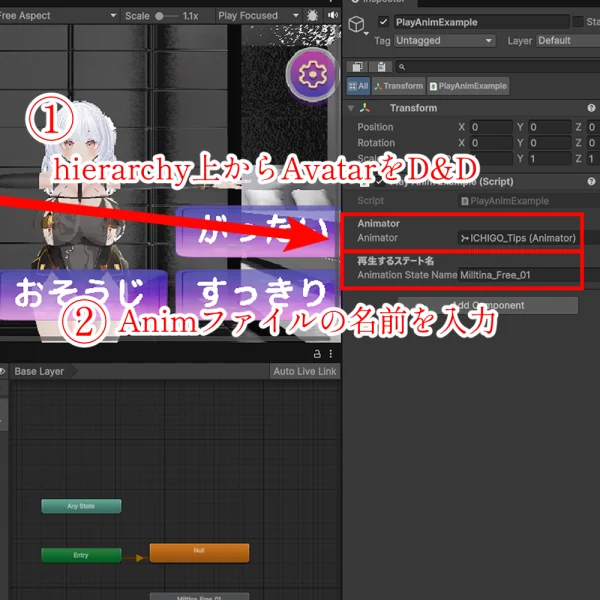
Task: Open PlayAnimExample script help icon
Action: [591, 182]
